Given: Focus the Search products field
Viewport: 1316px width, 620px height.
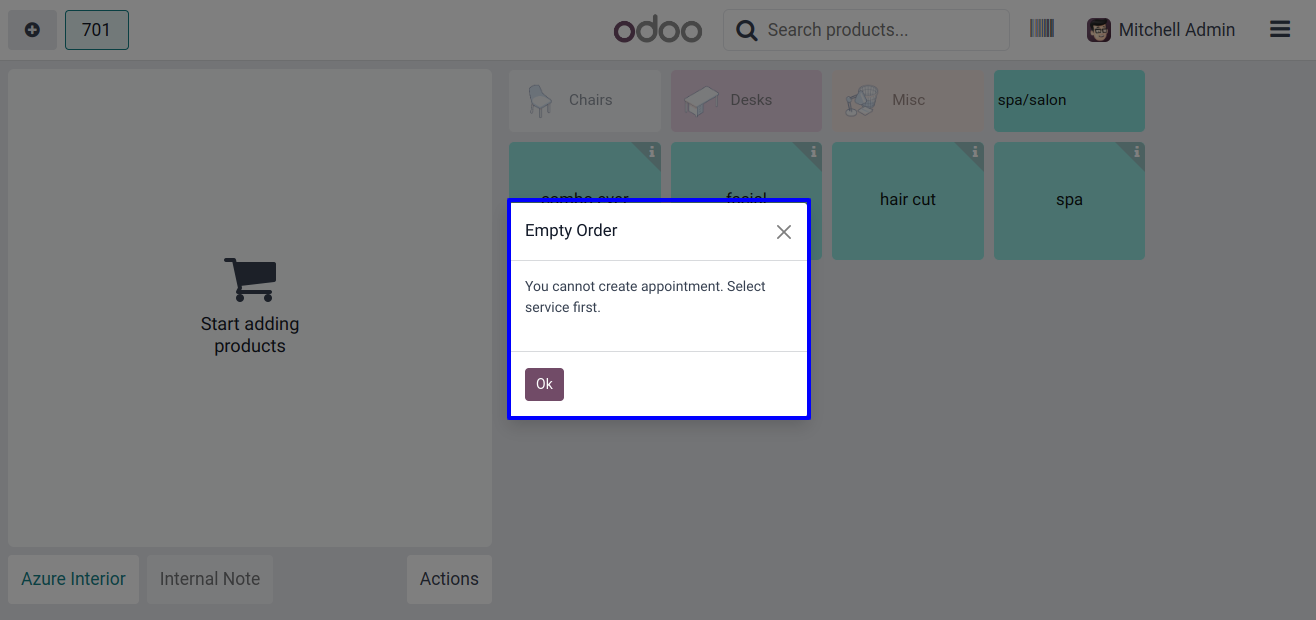Looking at the screenshot, I should (x=880, y=30).
